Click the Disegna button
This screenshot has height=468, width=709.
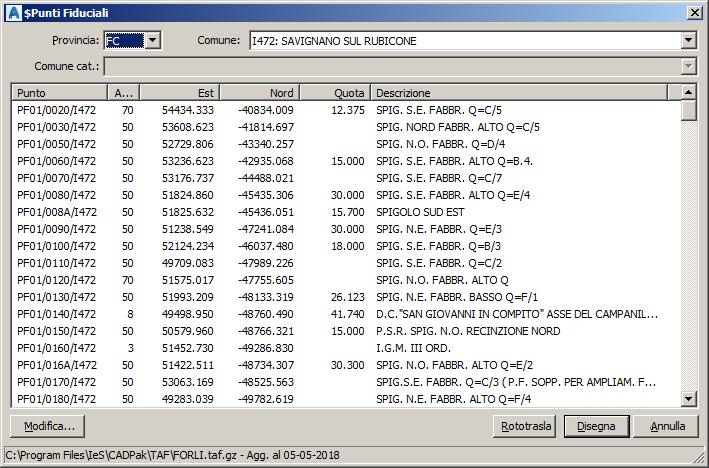[596, 426]
